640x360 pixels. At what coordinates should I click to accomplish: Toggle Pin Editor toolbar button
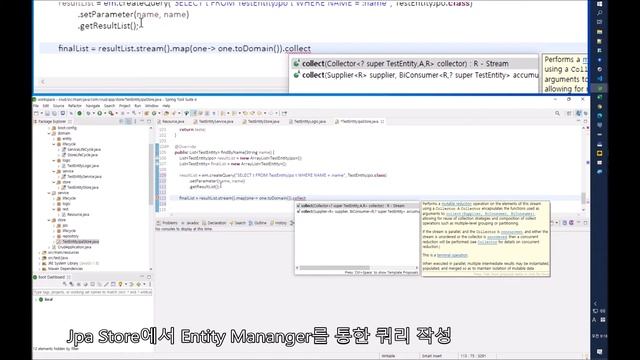pyautogui.click(x=284, y=113)
